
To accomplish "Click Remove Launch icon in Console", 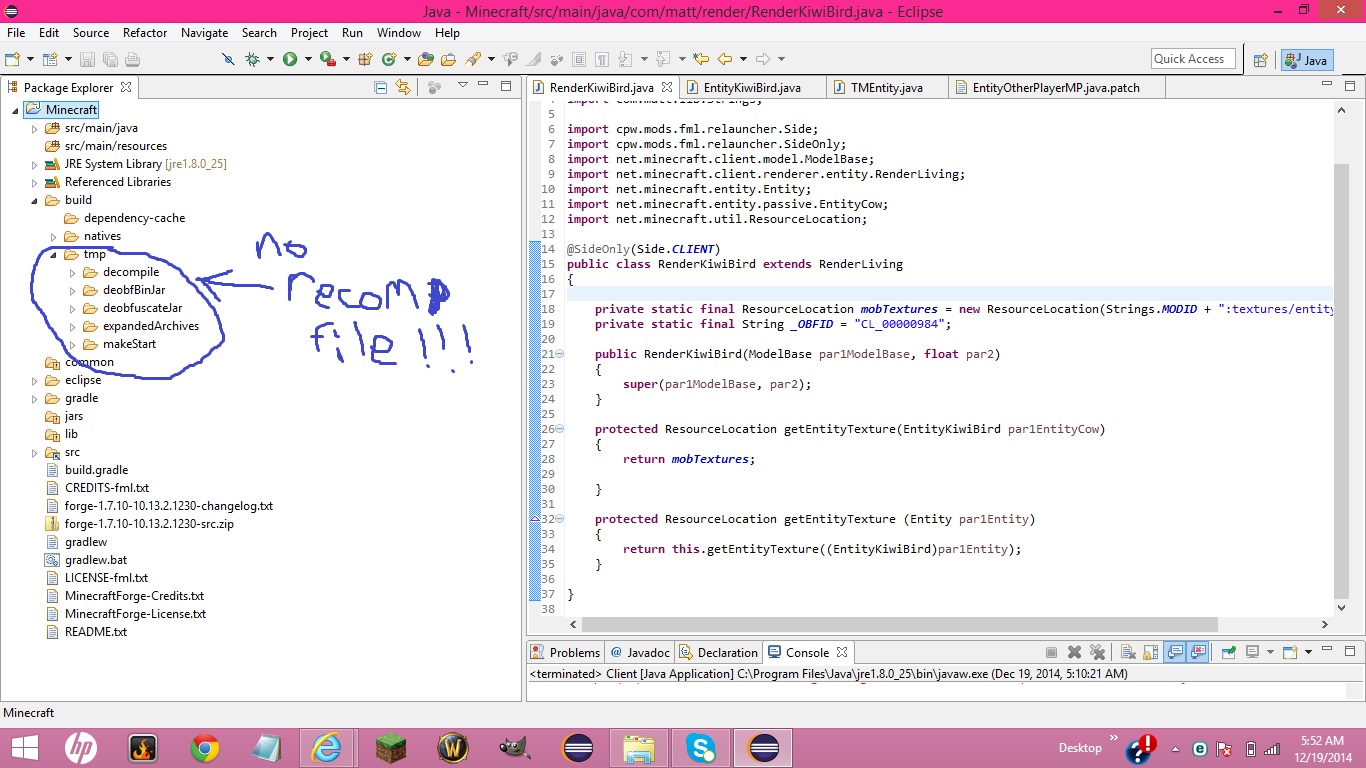I will pos(1074,652).
